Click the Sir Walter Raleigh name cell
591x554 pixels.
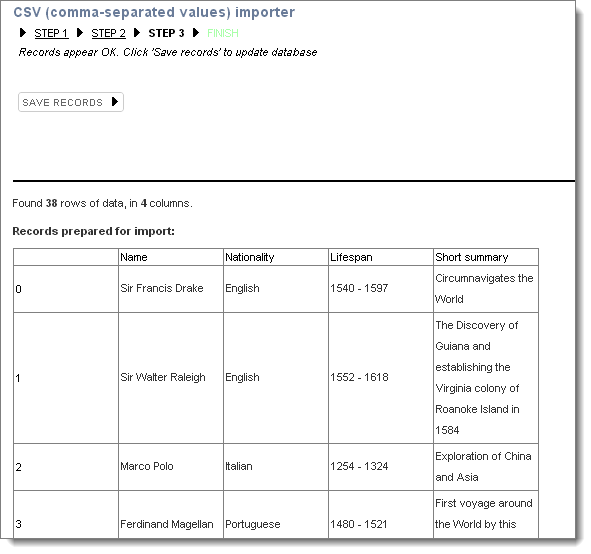pyautogui.click(x=171, y=378)
